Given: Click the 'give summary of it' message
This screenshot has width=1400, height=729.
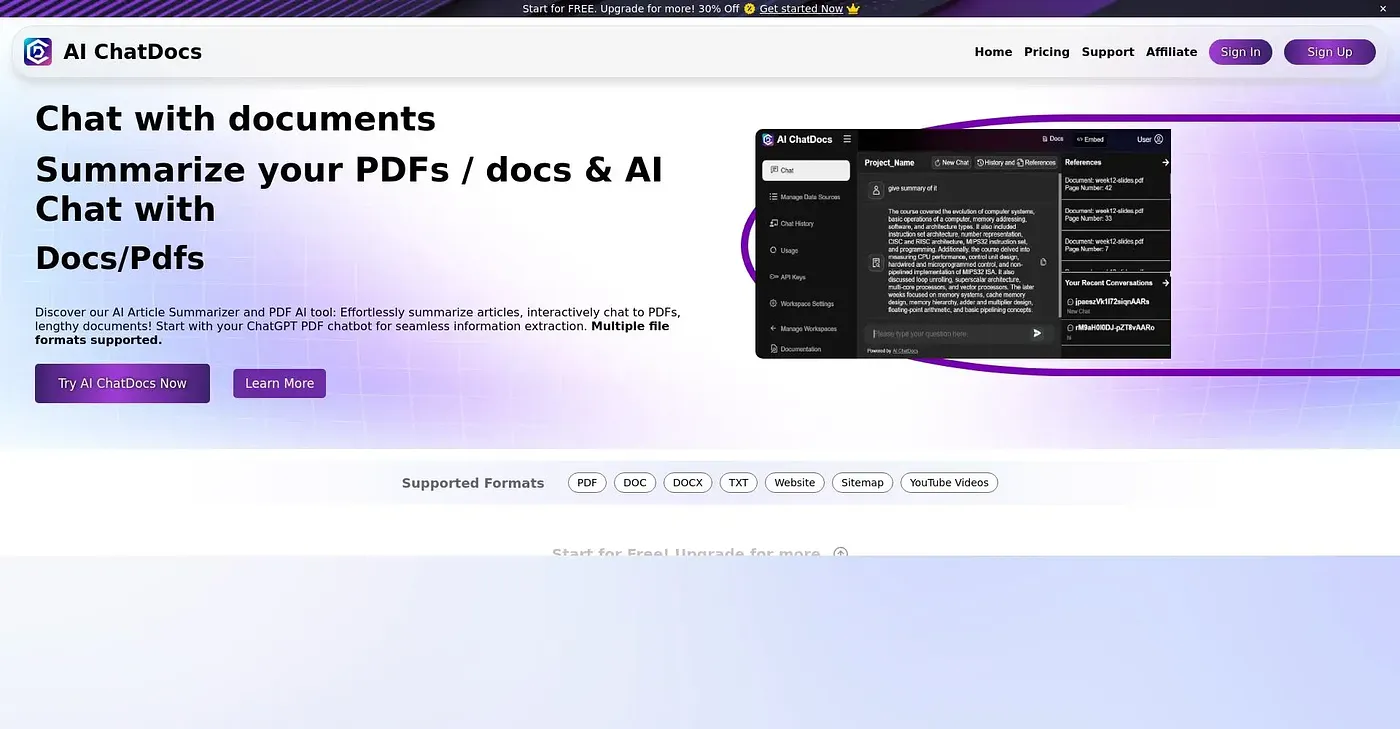Looking at the screenshot, I should [912, 188].
